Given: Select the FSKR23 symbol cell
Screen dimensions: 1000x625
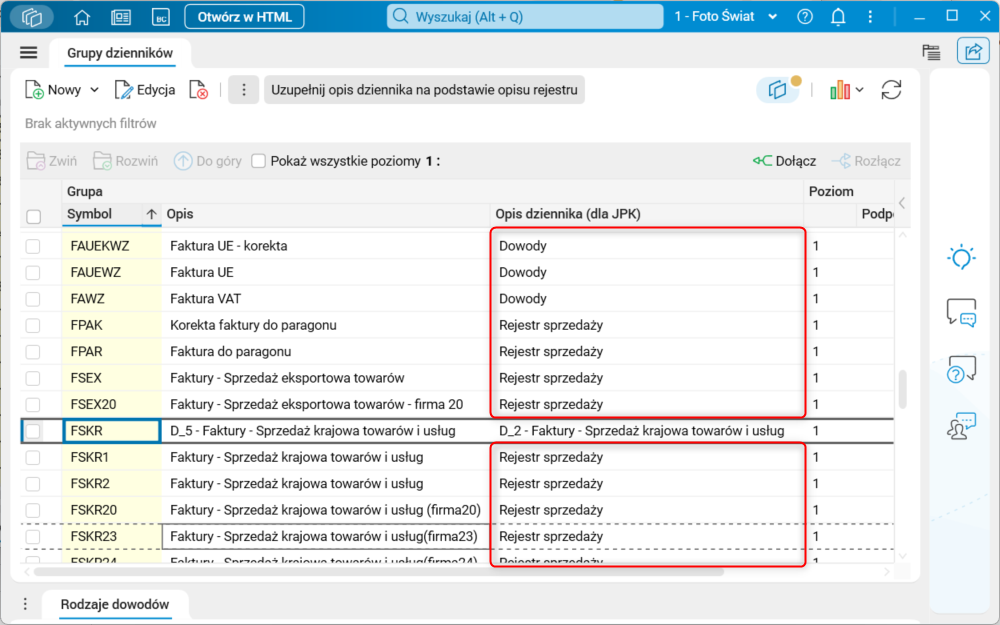Looking at the screenshot, I should pyautogui.click(x=112, y=536).
